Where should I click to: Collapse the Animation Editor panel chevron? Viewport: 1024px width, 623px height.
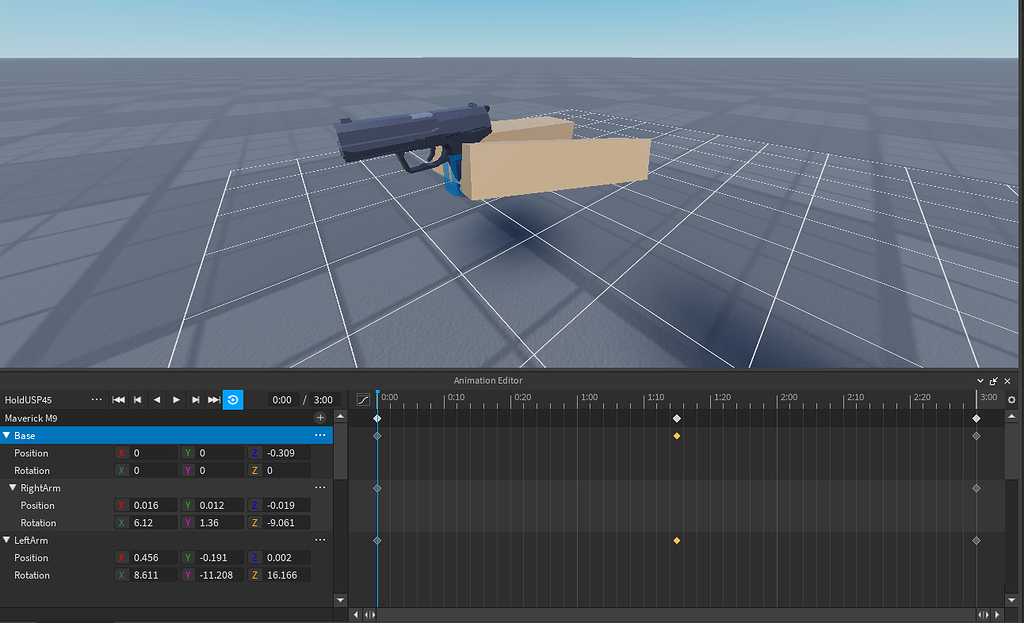[980, 381]
